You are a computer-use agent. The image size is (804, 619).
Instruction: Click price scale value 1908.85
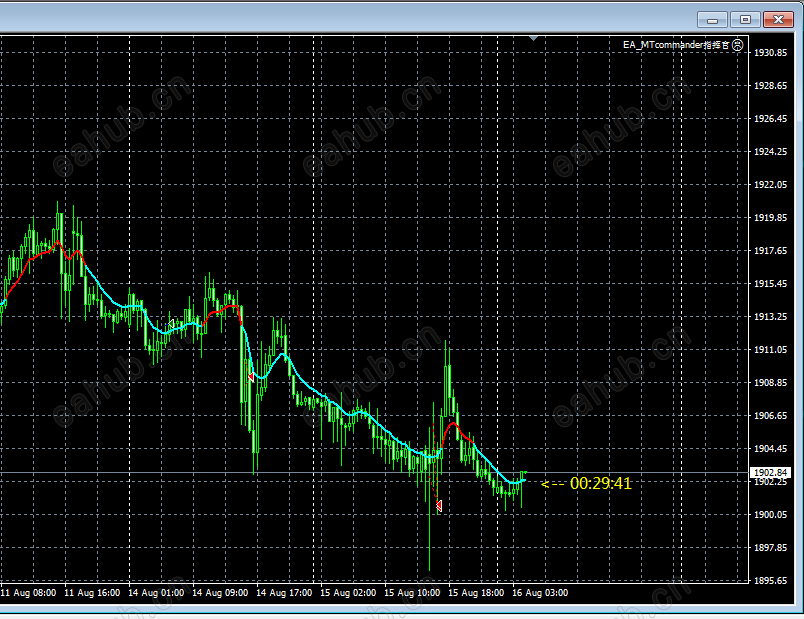tap(770, 383)
